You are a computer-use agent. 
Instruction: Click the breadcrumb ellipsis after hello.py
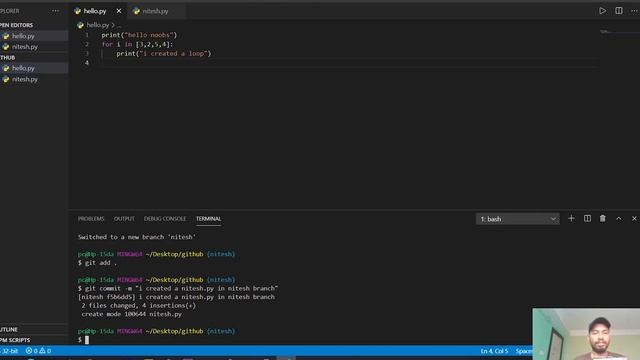click(x=119, y=25)
